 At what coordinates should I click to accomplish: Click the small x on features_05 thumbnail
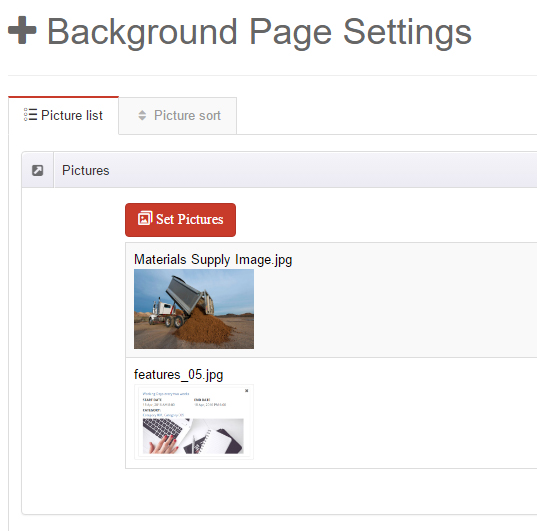(x=247, y=391)
